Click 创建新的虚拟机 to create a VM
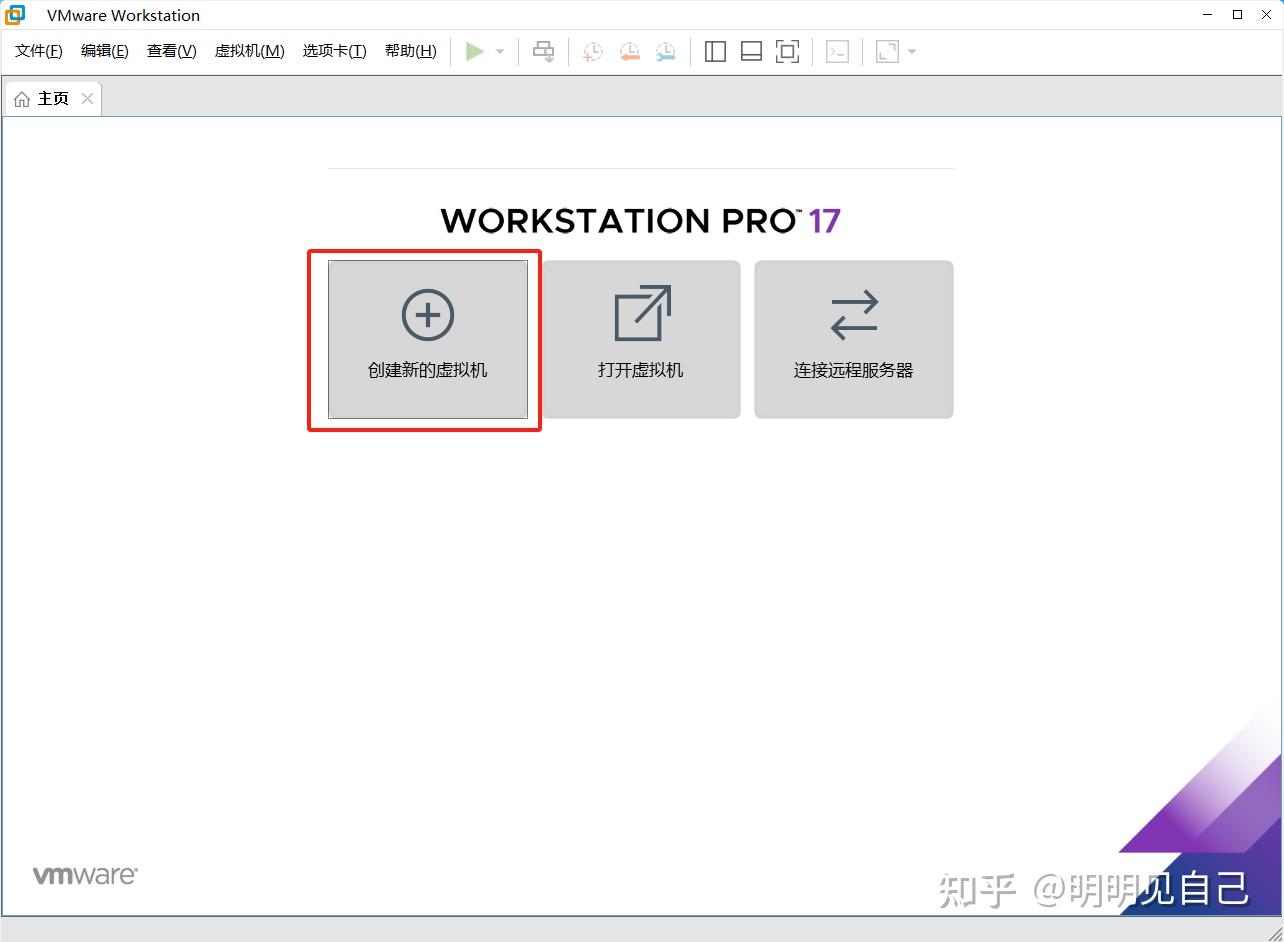Viewport: 1284px width, 942px height. coord(426,340)
